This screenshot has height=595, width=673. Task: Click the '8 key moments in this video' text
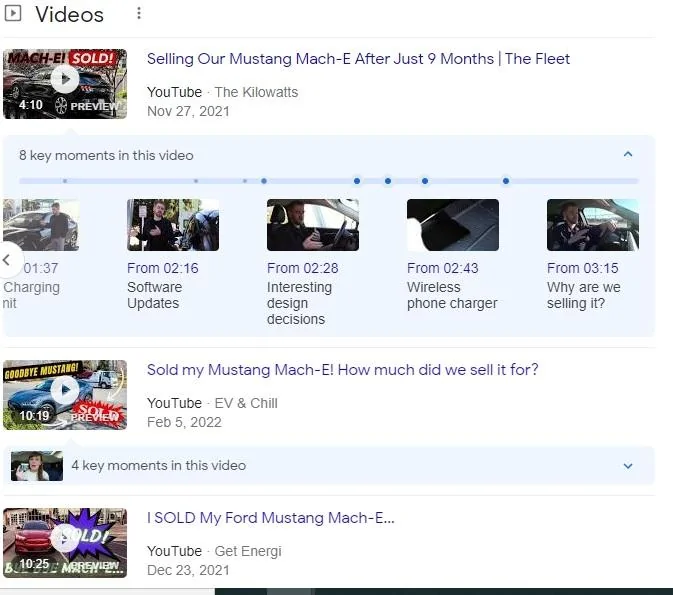point(106,155)
